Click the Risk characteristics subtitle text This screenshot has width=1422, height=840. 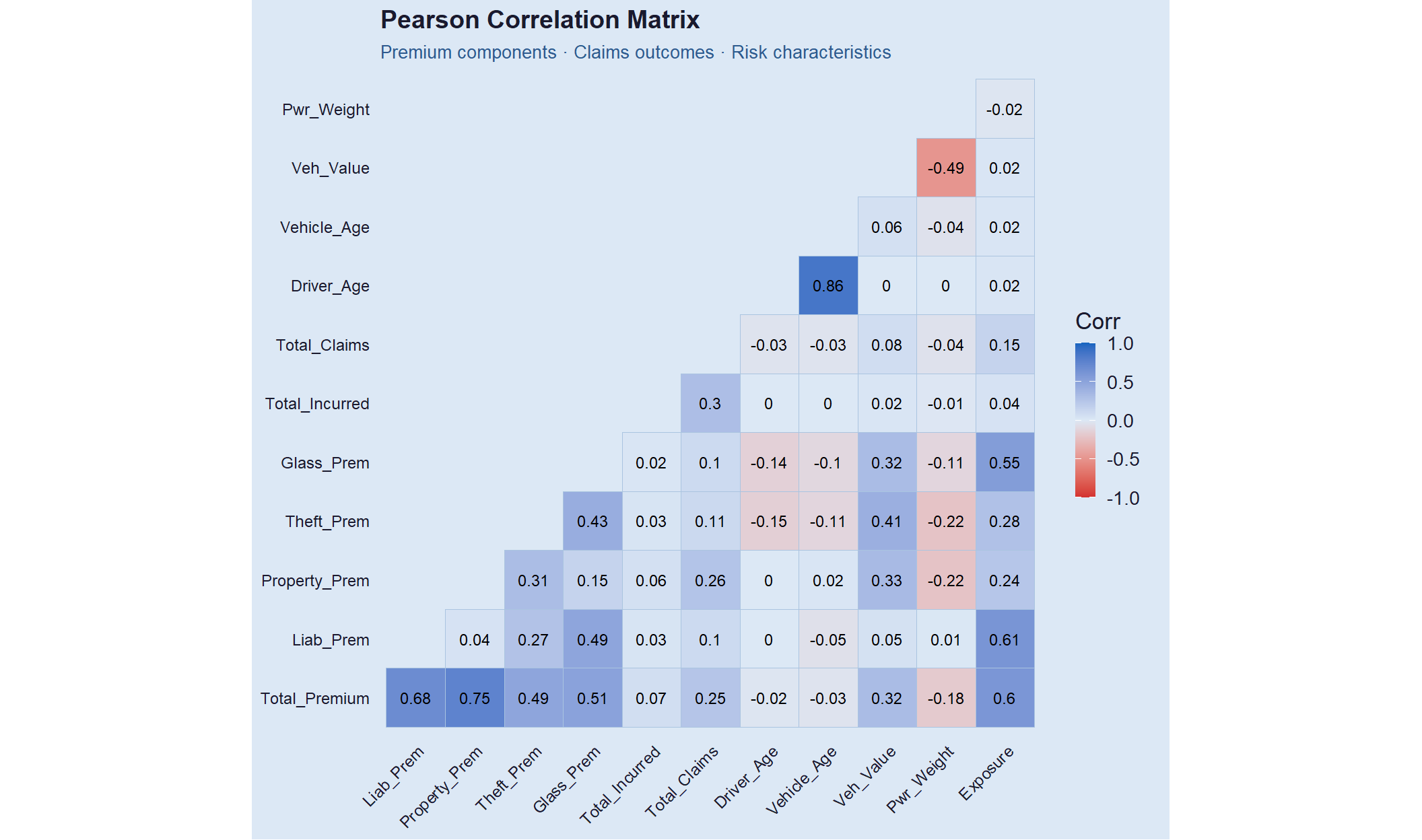[x=811, y=53]
